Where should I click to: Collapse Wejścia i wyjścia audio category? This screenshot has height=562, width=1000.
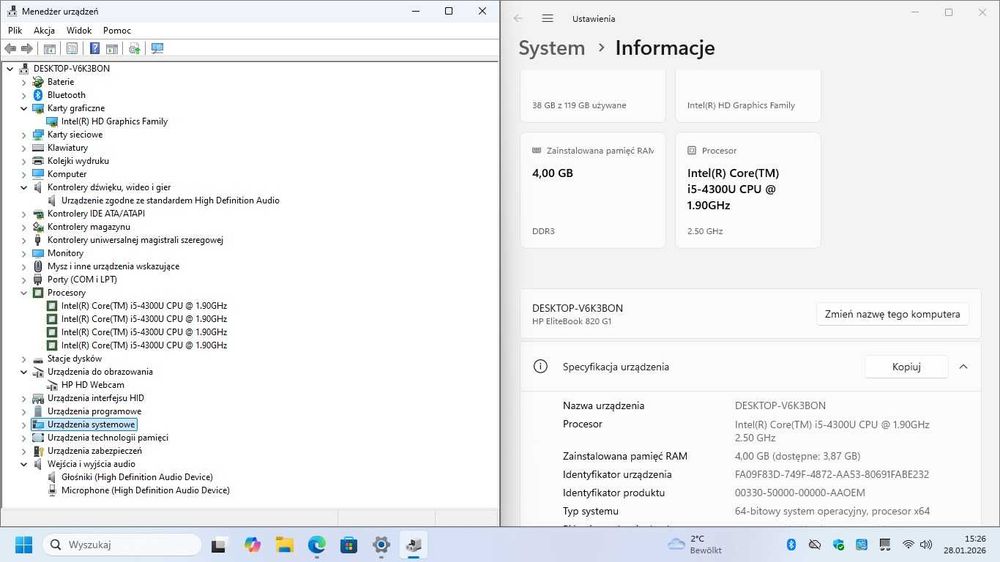point(24,464)
